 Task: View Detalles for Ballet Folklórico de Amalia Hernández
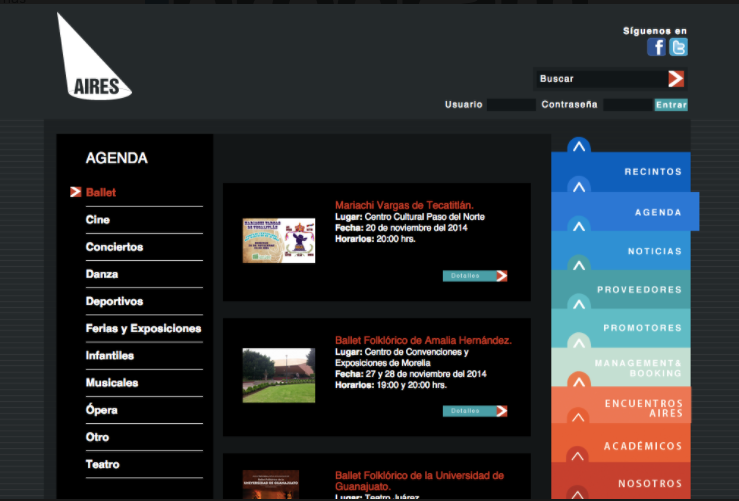[474, 411]
